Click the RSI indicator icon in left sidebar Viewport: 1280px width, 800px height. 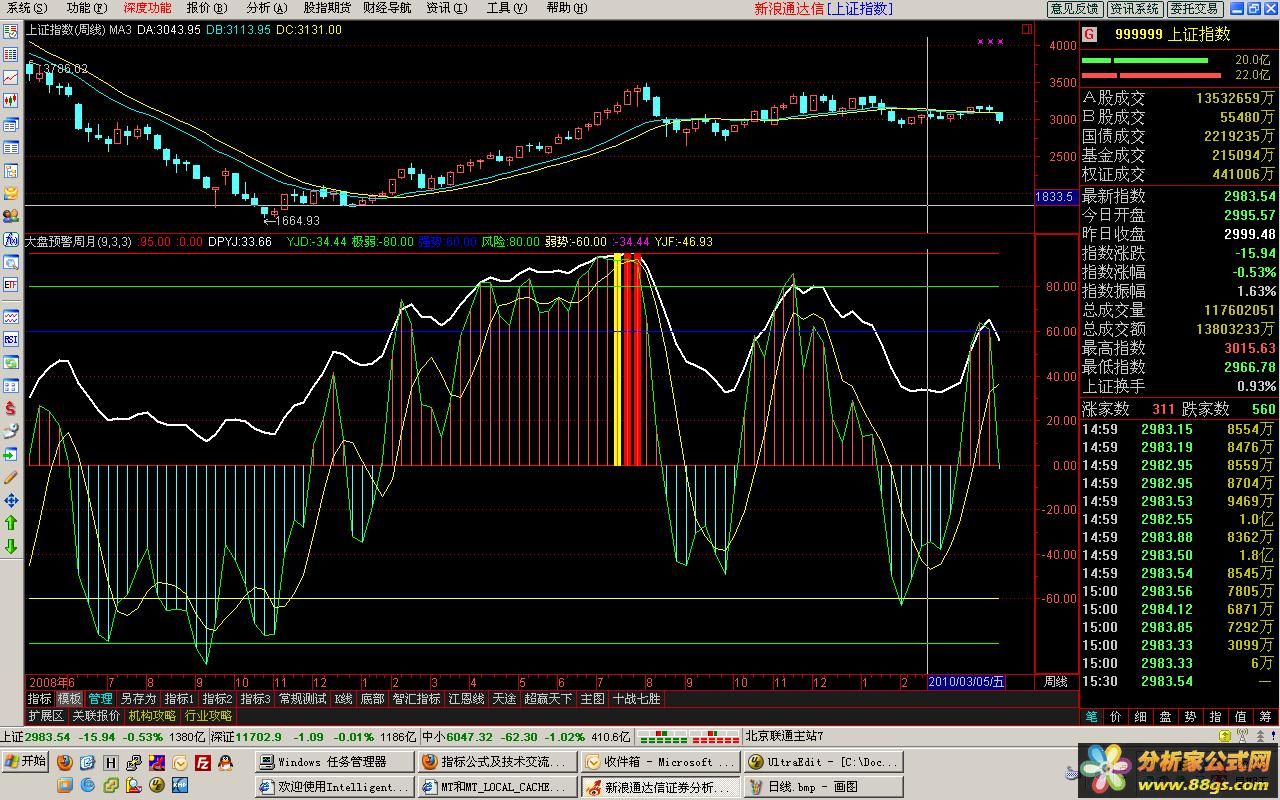11,339
